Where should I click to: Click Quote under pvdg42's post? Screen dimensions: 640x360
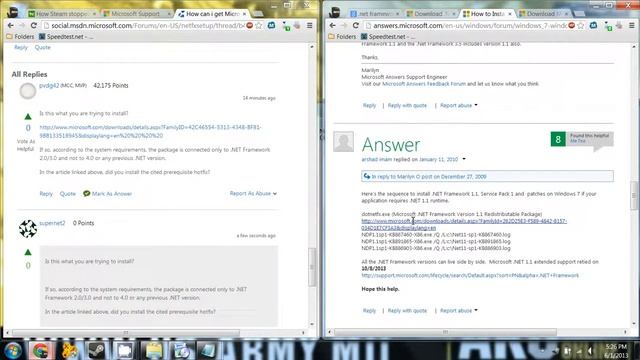click(x=68, y=193)
